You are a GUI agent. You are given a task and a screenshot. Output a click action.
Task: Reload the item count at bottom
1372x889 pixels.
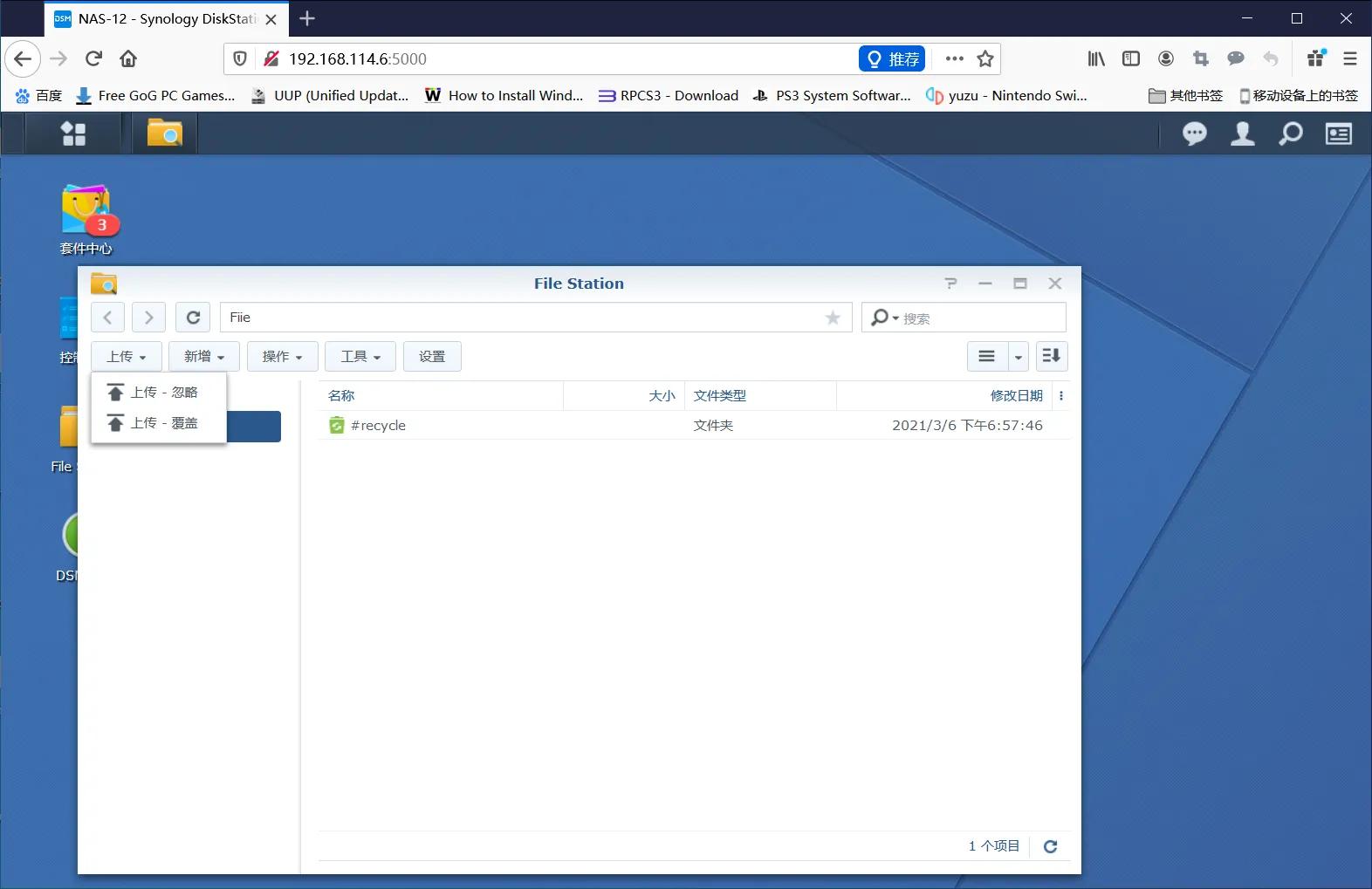[1050, 846]
